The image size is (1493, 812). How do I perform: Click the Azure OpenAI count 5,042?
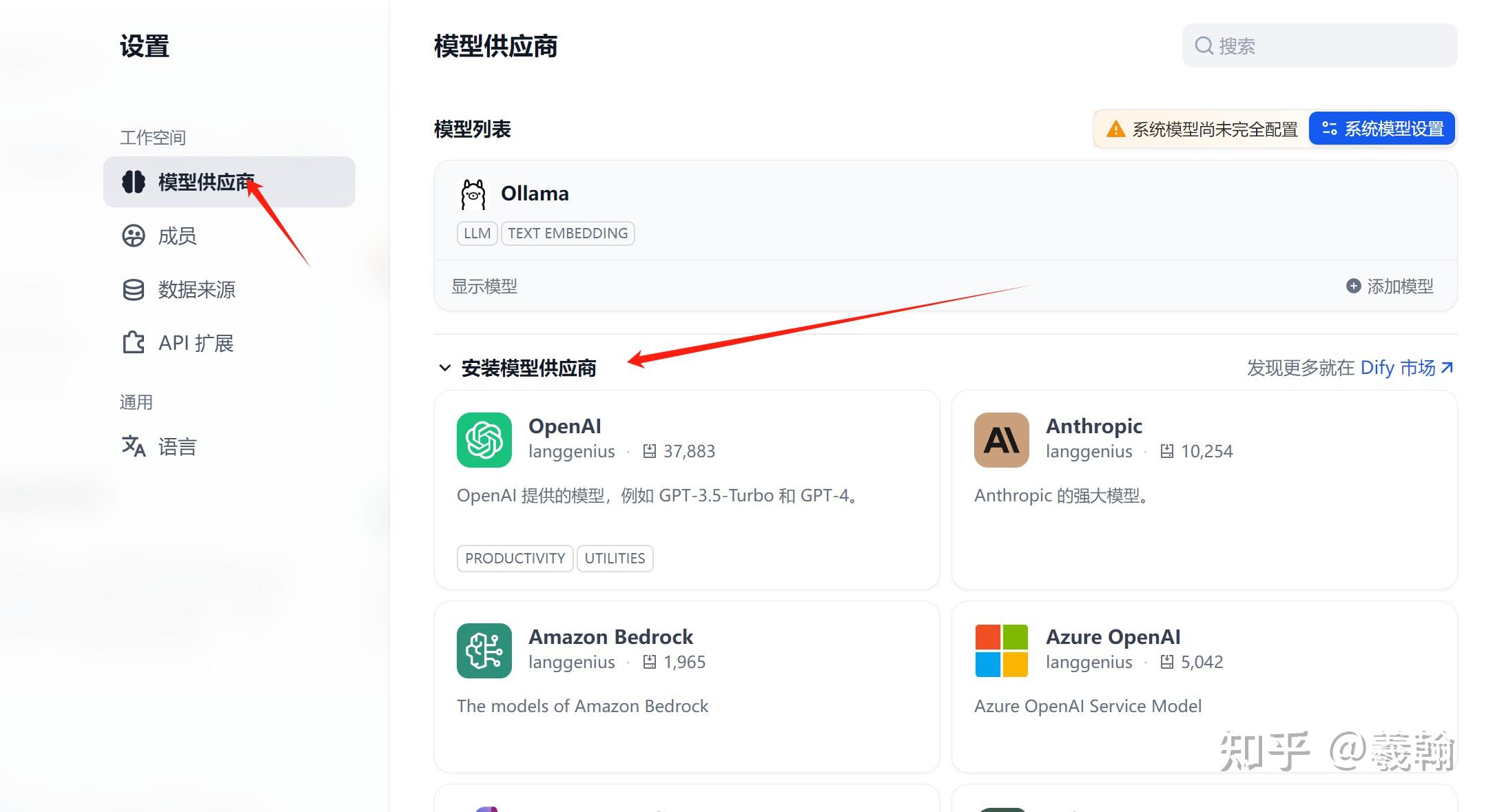[1202, 662]
